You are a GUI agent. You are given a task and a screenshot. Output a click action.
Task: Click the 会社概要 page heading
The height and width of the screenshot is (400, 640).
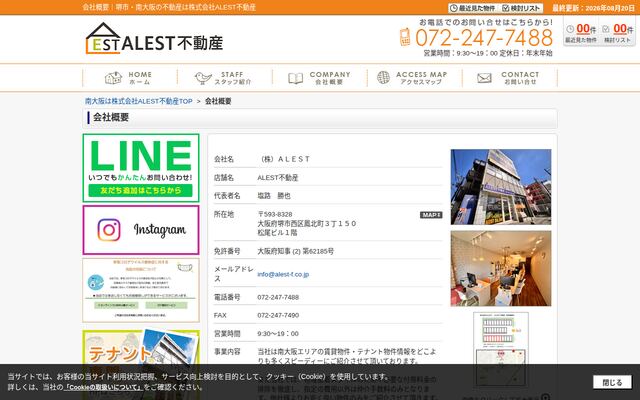click(111, 118)
